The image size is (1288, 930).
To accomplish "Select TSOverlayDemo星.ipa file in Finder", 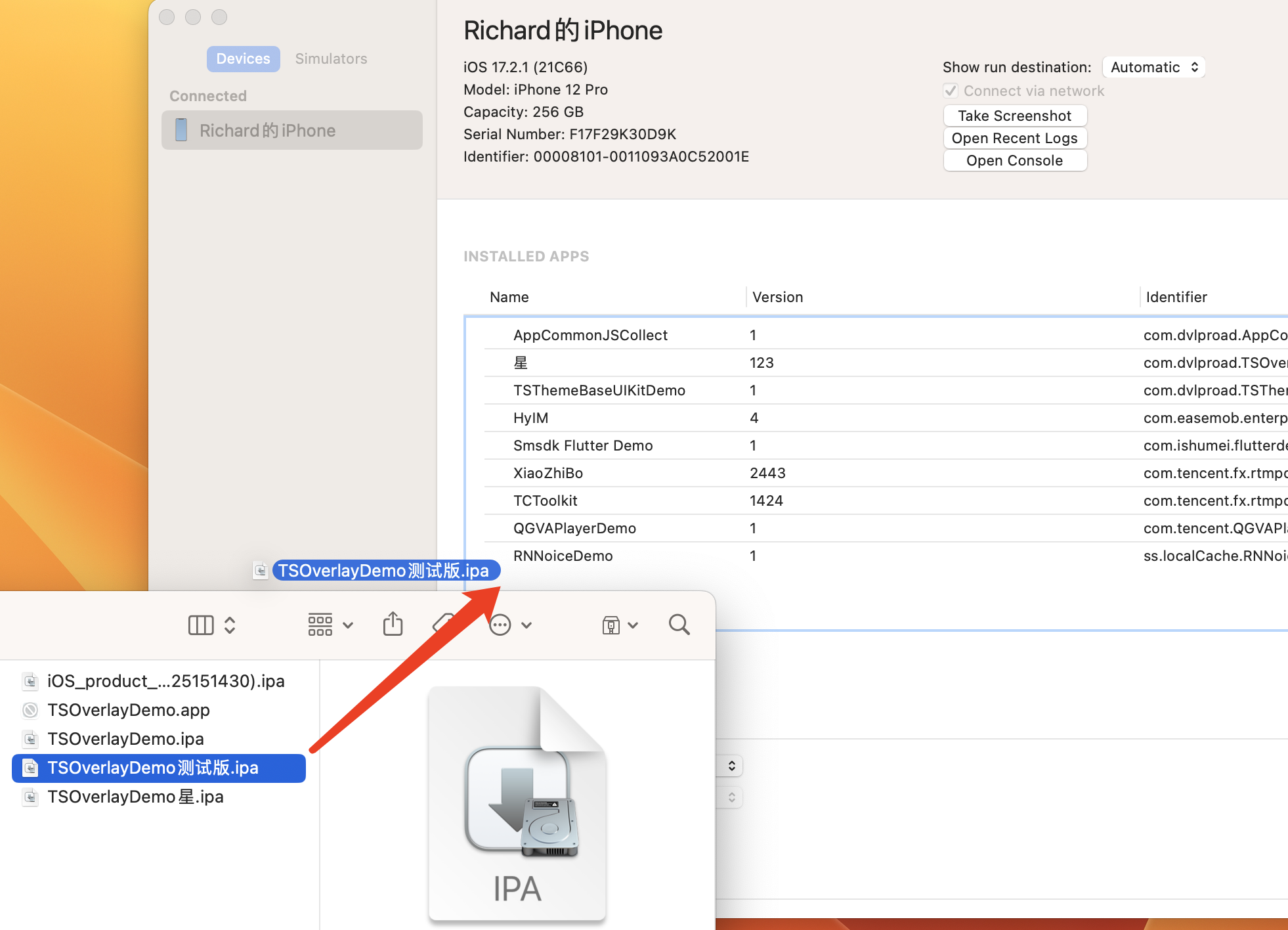I will [159, 797].
